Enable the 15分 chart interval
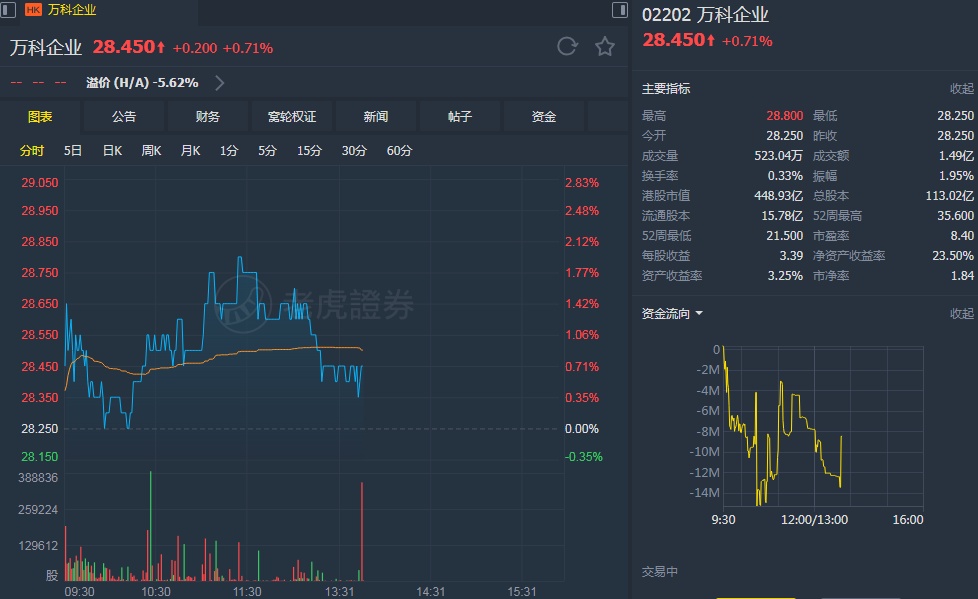 pyautogui.click(x=309, y=151)
